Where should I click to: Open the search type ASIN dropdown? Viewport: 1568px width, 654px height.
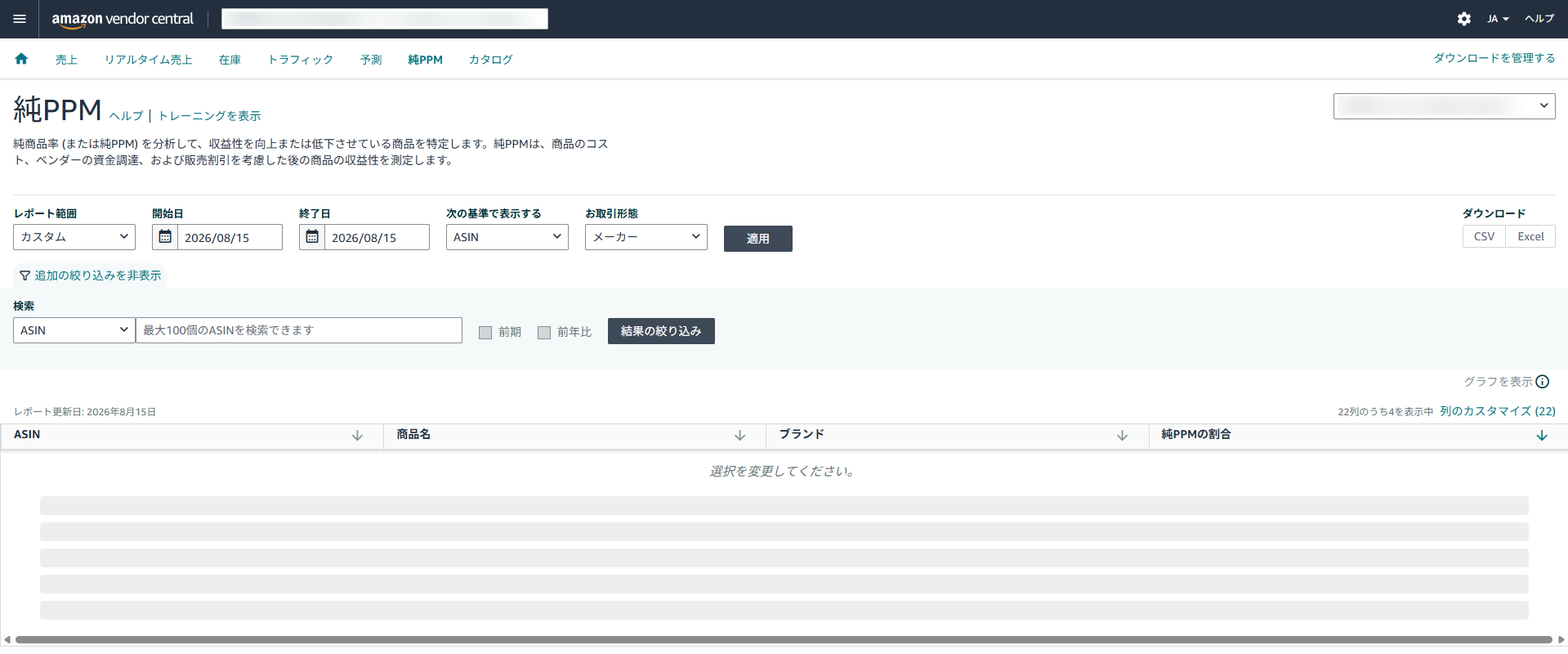point(74,330)
